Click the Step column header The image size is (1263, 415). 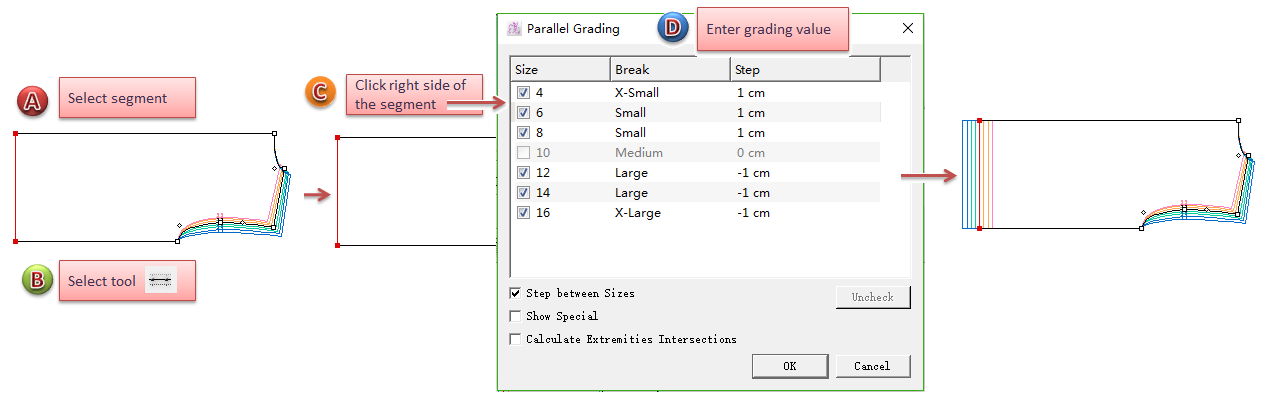click(804, 70)
